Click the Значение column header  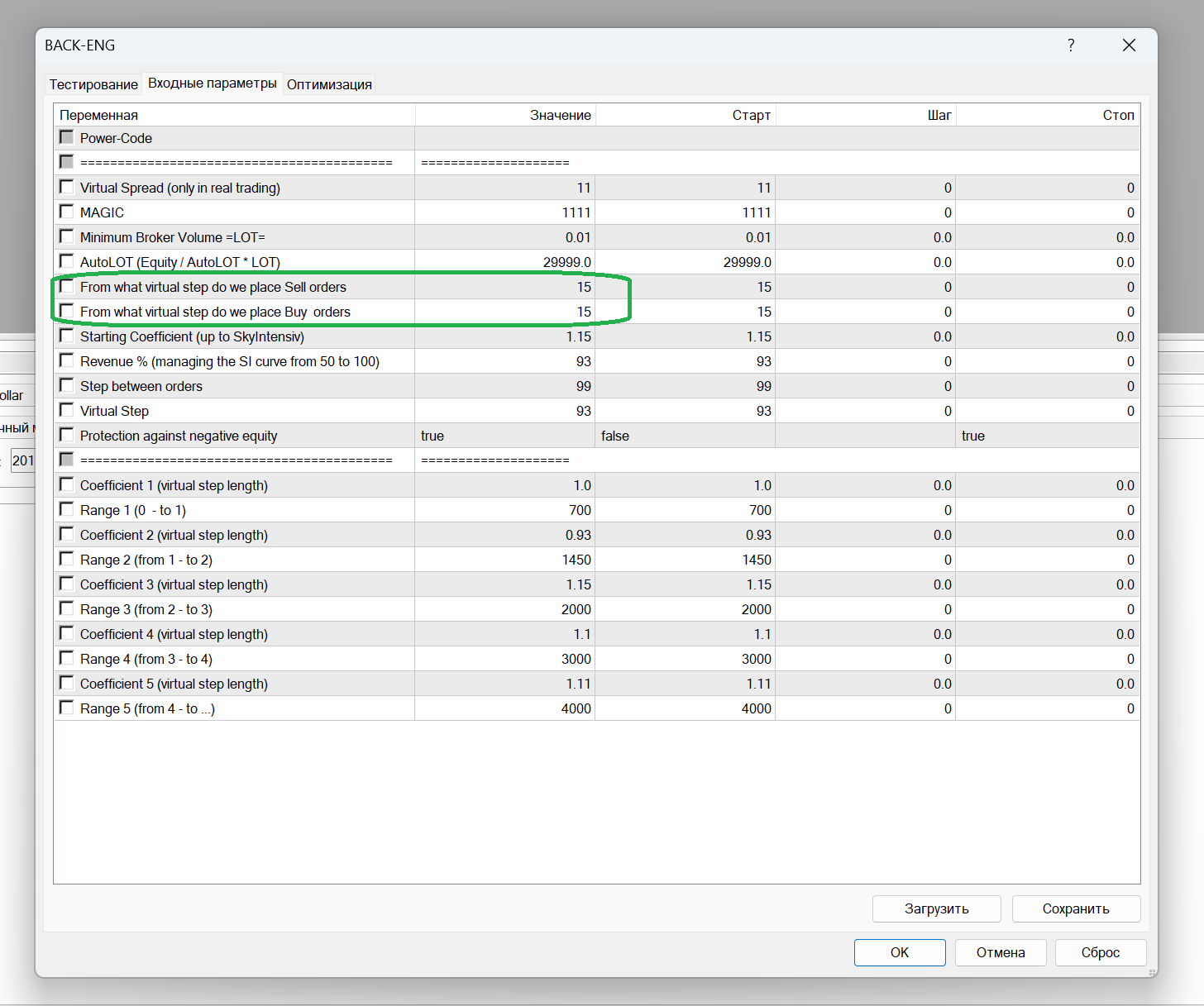click(504, 115)
